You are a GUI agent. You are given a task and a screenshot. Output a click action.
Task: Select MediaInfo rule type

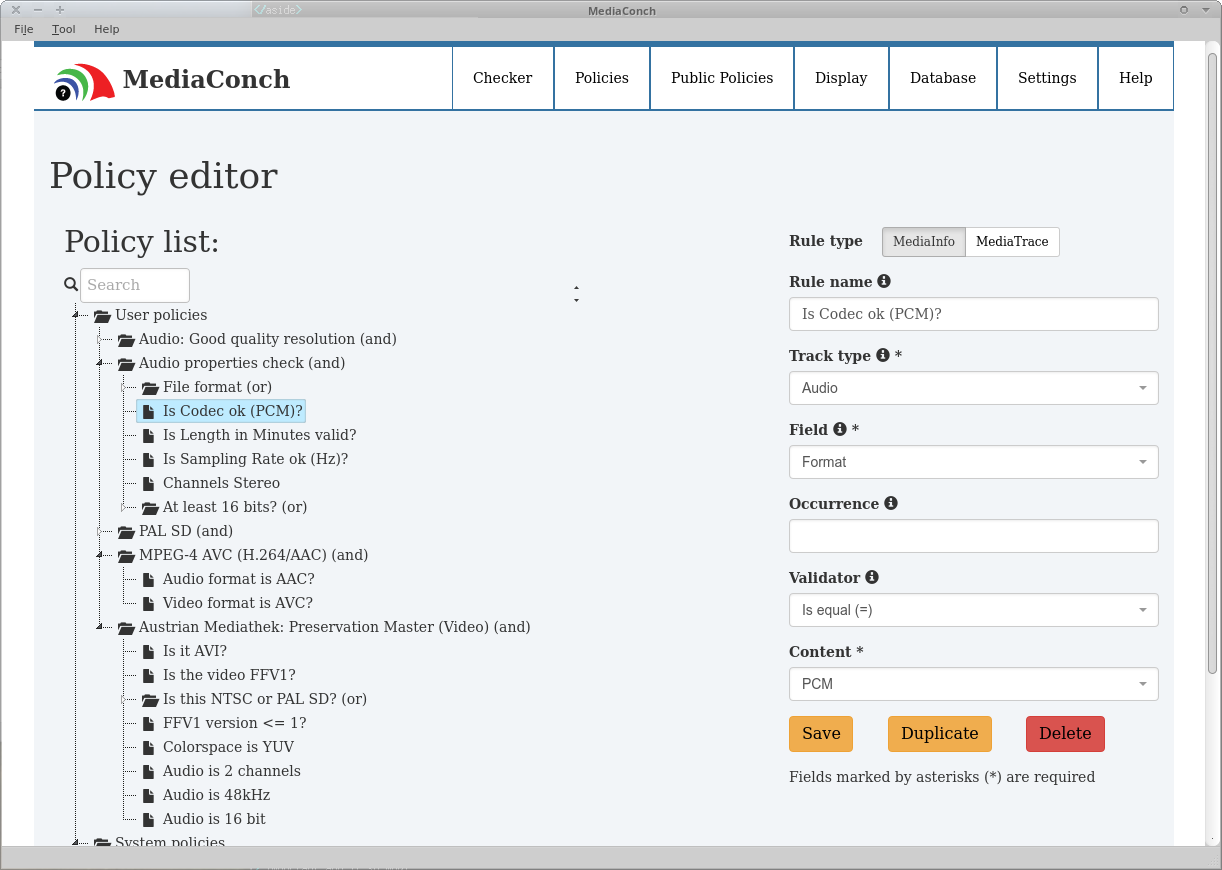pyautogui.click(x=923, y=242)
